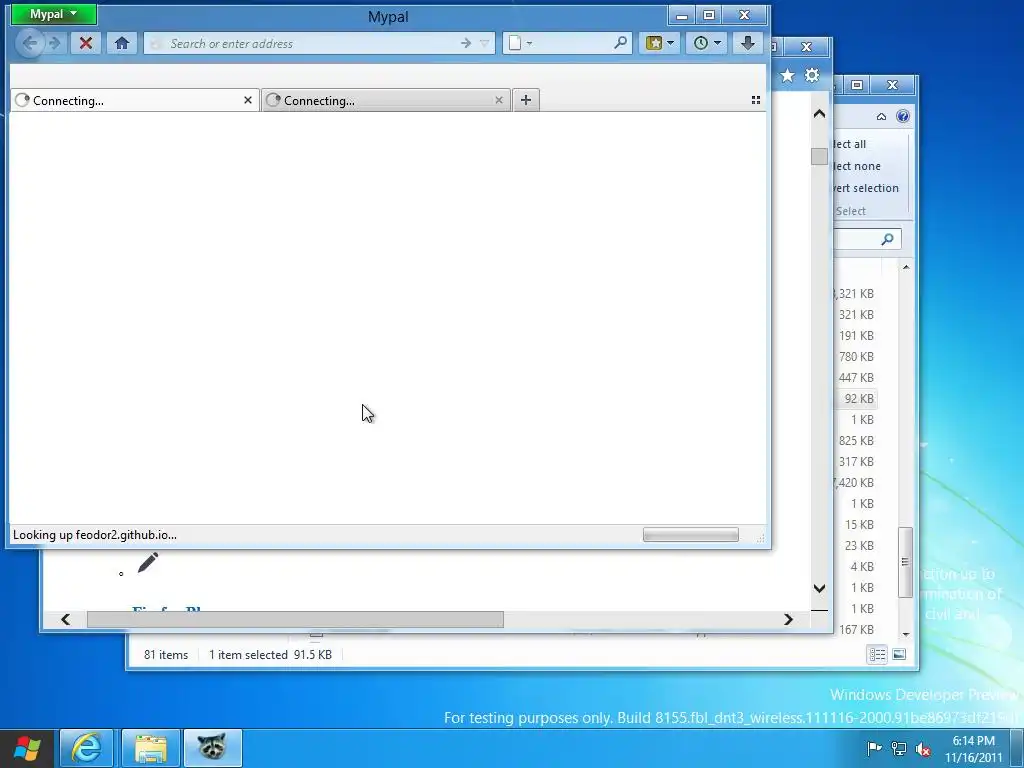
Task: Open Internet Explorer from the taskbar
Action: point(86,748)
